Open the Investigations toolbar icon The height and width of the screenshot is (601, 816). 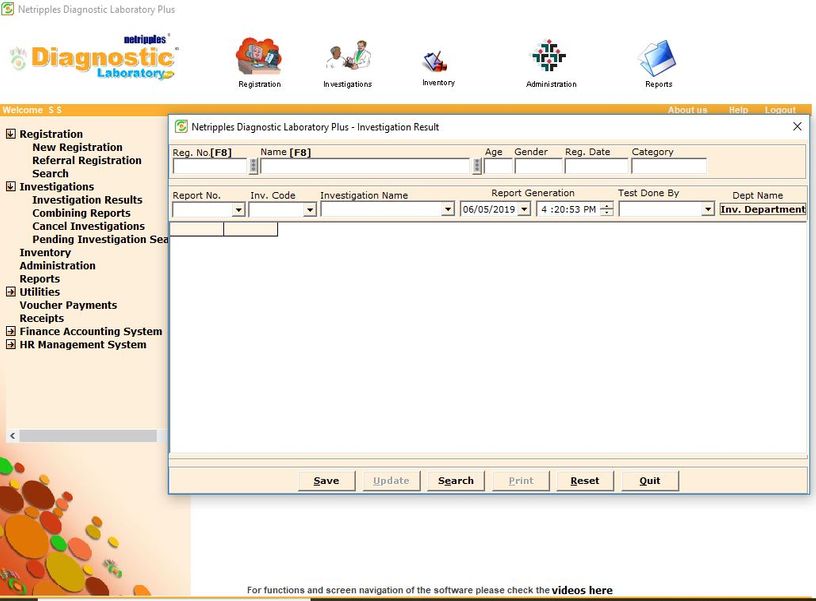pyautogui.click(x=348, y=63)
